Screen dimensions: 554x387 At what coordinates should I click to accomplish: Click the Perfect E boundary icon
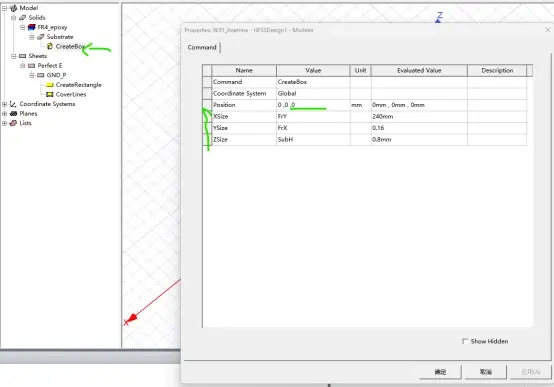(x=32, y=65)
